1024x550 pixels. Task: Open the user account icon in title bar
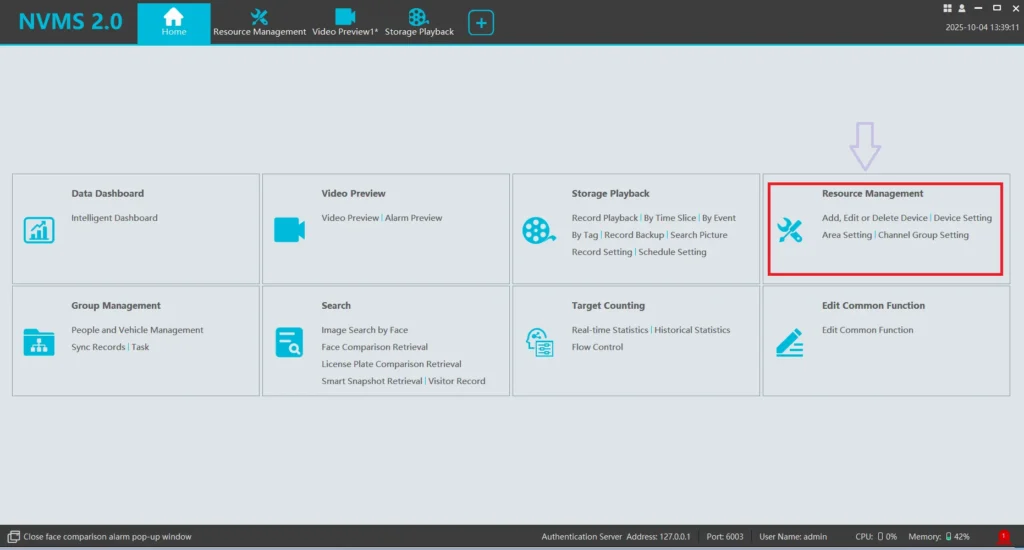pyautogui.click(x=960, y=8)
